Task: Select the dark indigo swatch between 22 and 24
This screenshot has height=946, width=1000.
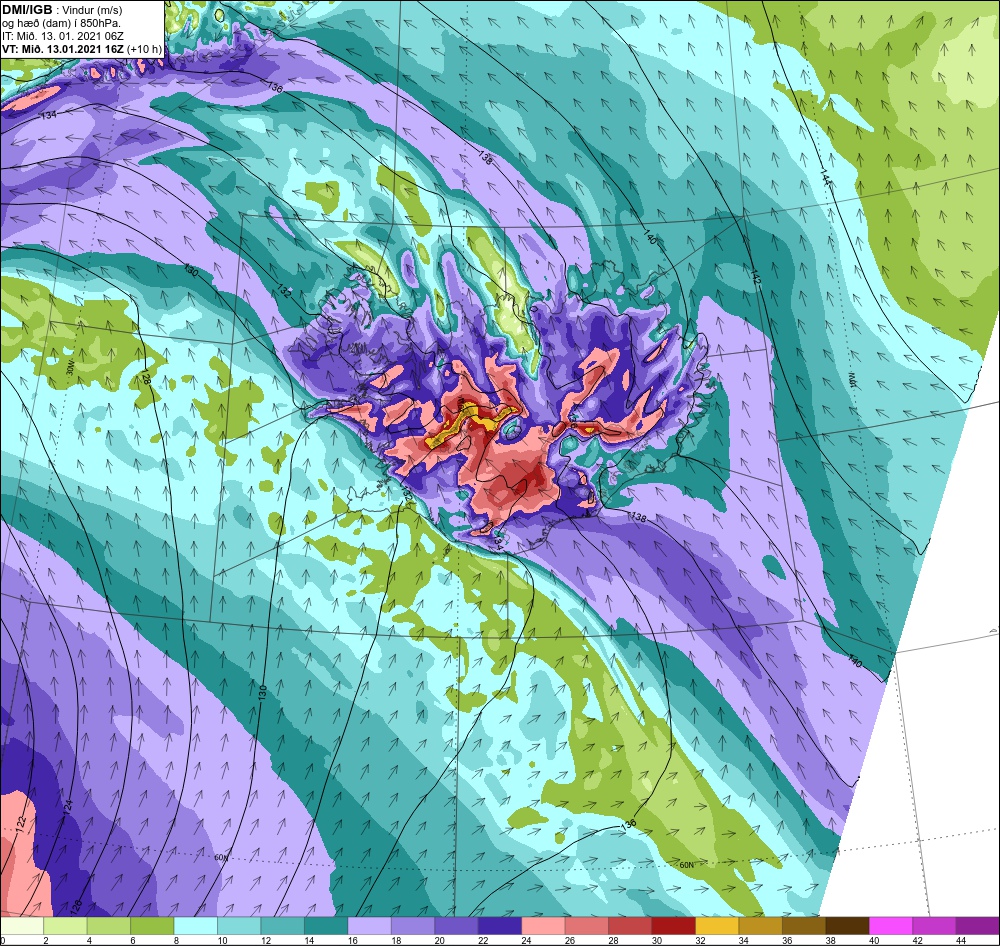Action: (499, 926)
